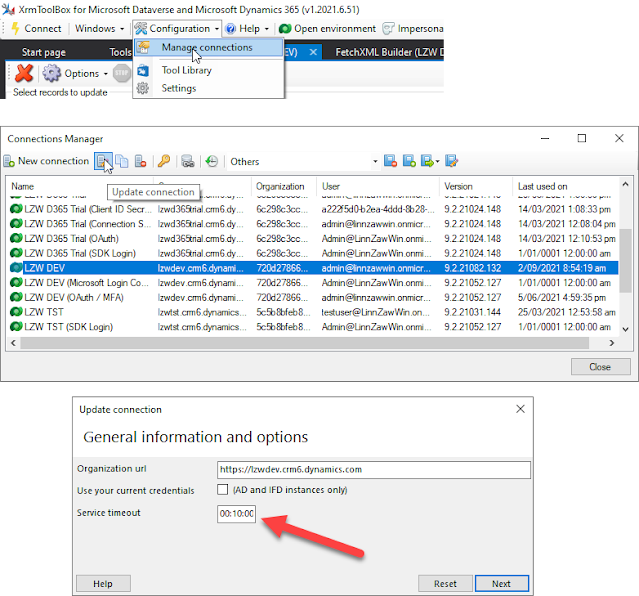
Task: Select LZW D365 Trial (SDK Login) row
Action: 313,253
